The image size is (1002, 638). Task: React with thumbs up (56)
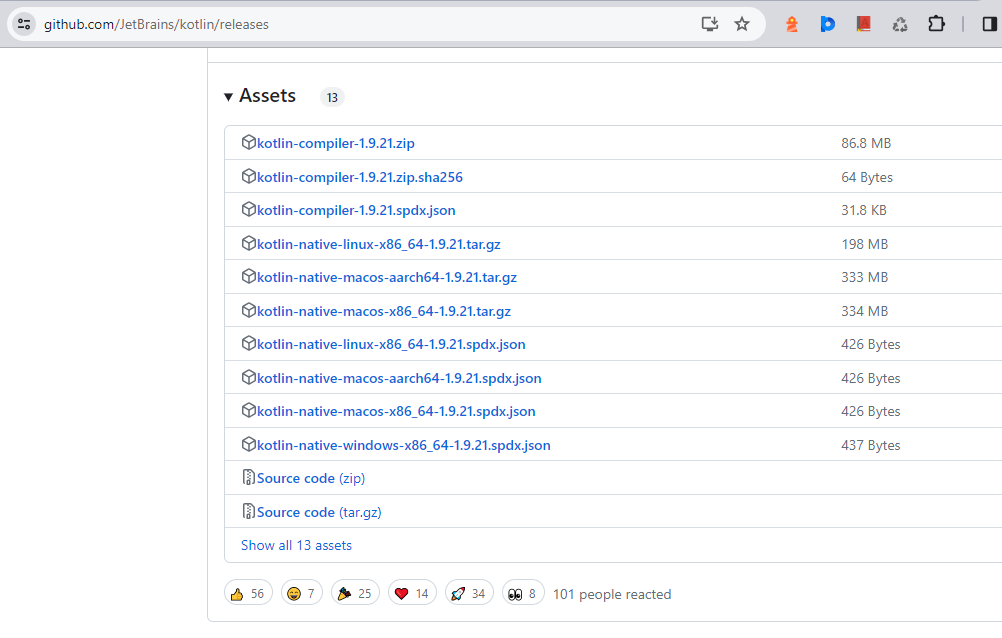point(248,594)
